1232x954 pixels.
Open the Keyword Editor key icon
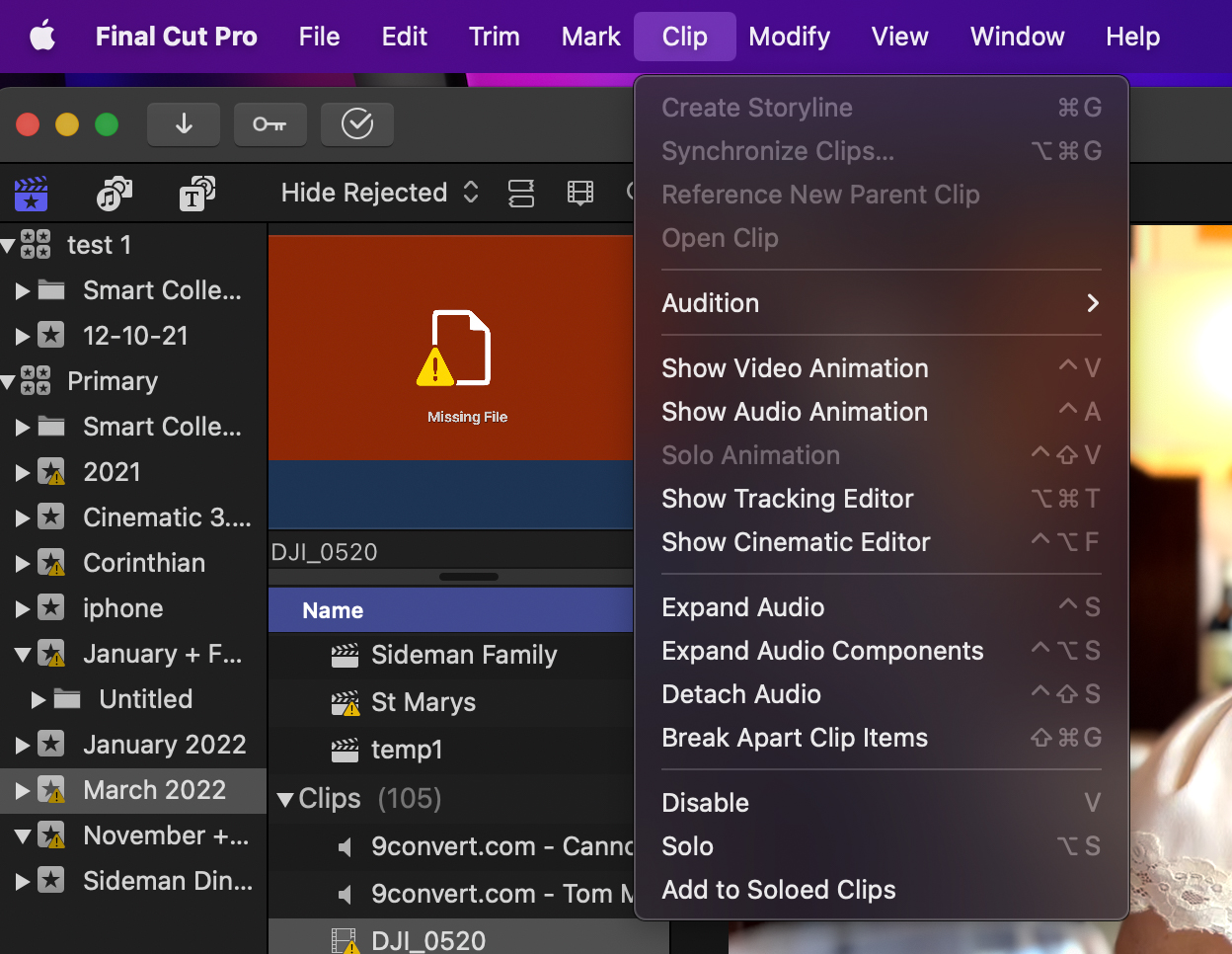point(270,124)
